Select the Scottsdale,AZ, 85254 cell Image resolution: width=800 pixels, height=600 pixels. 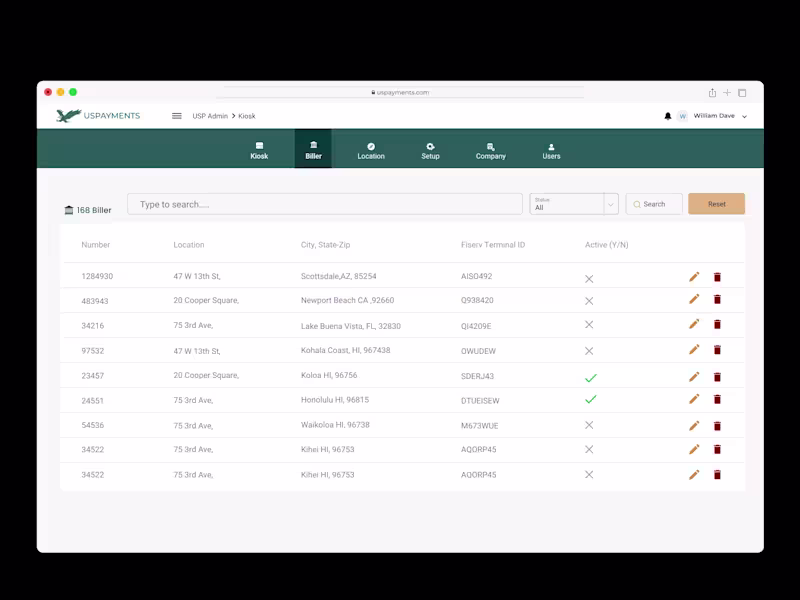pos(339,276)
